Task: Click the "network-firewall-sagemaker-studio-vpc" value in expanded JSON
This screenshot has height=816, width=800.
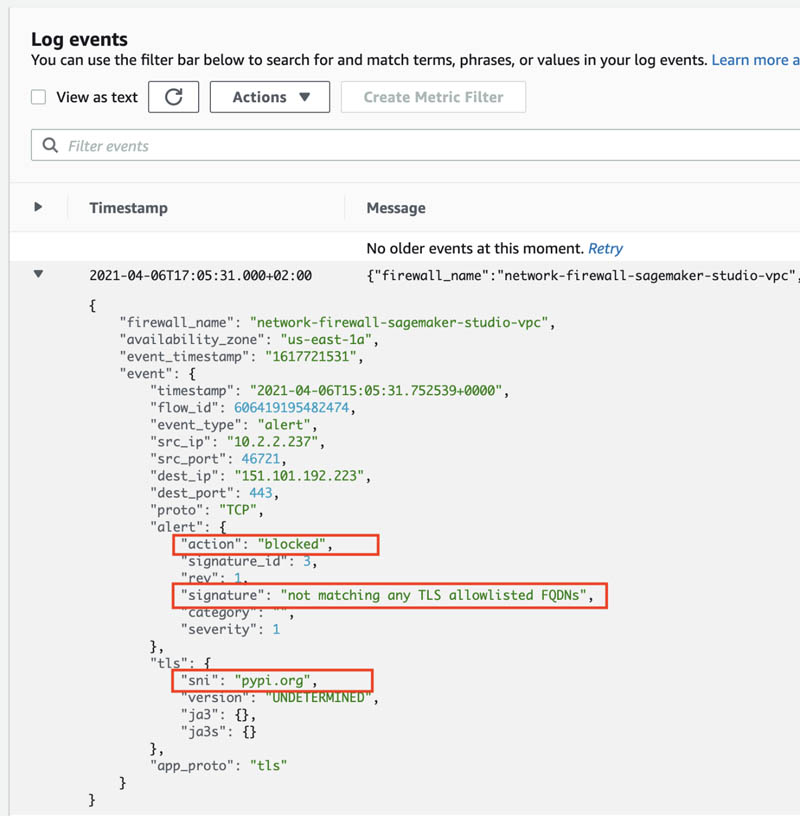Action: pyautogui.click(x=399, y=323)
